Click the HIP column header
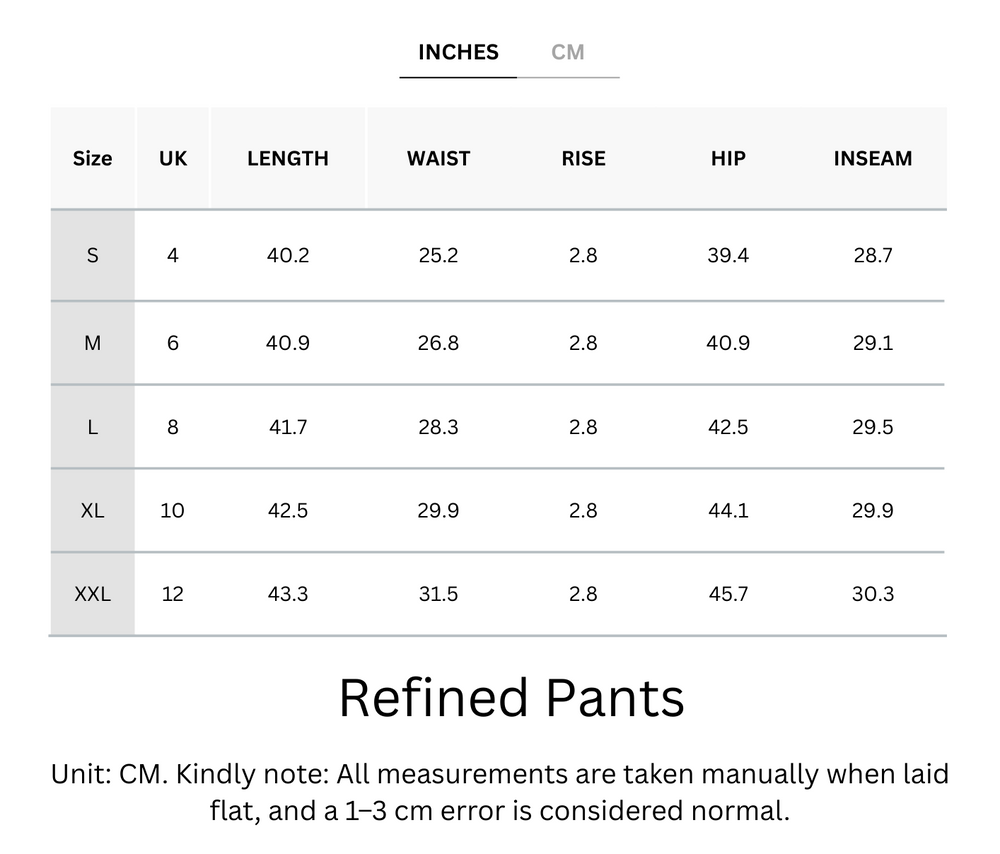The image size is (1000, 854). 728,158
